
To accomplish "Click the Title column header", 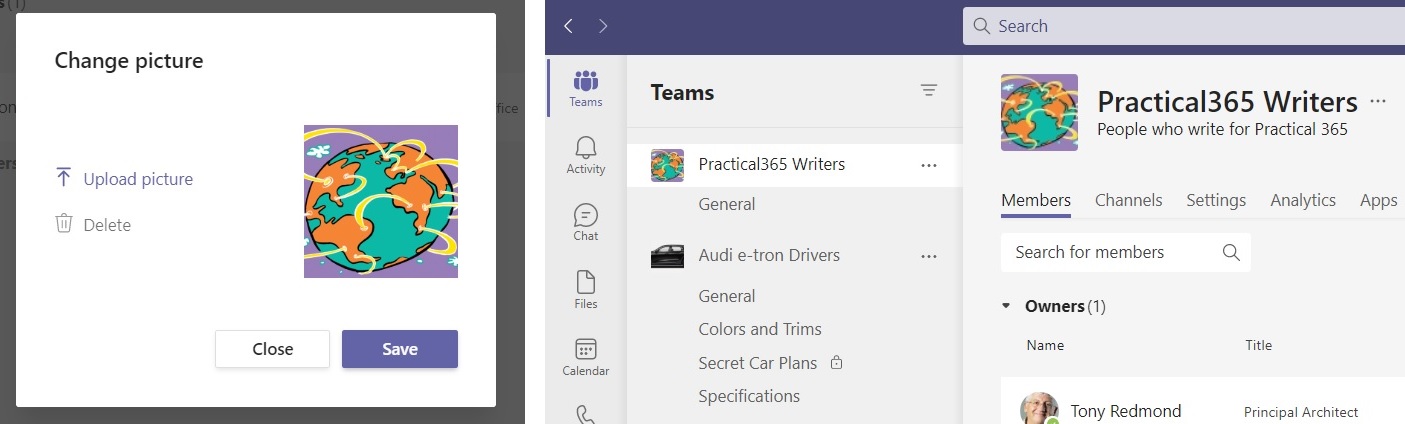I will [1258, 345].
